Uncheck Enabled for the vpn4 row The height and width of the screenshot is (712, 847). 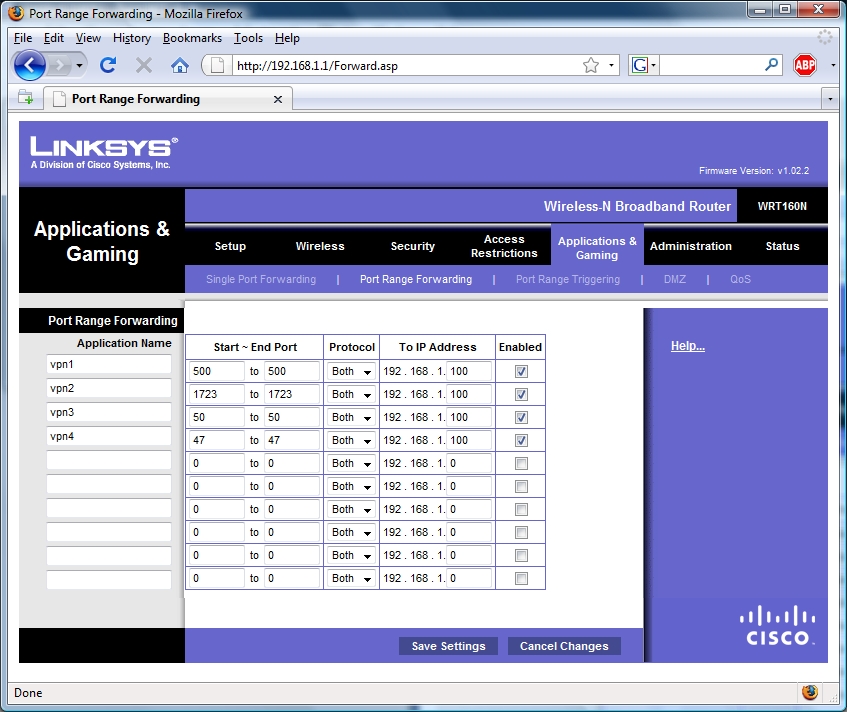[521, 440]
